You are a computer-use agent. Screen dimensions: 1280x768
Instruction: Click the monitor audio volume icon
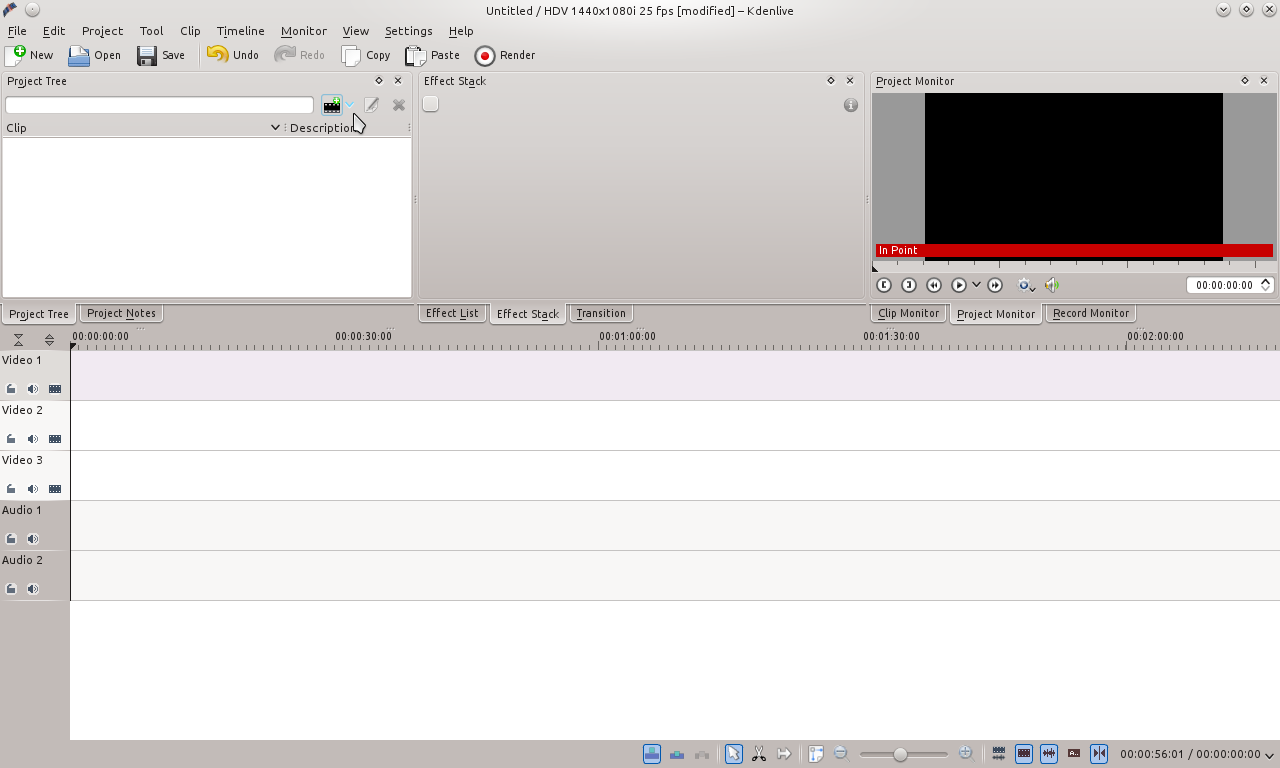[x=1052, y=285]
